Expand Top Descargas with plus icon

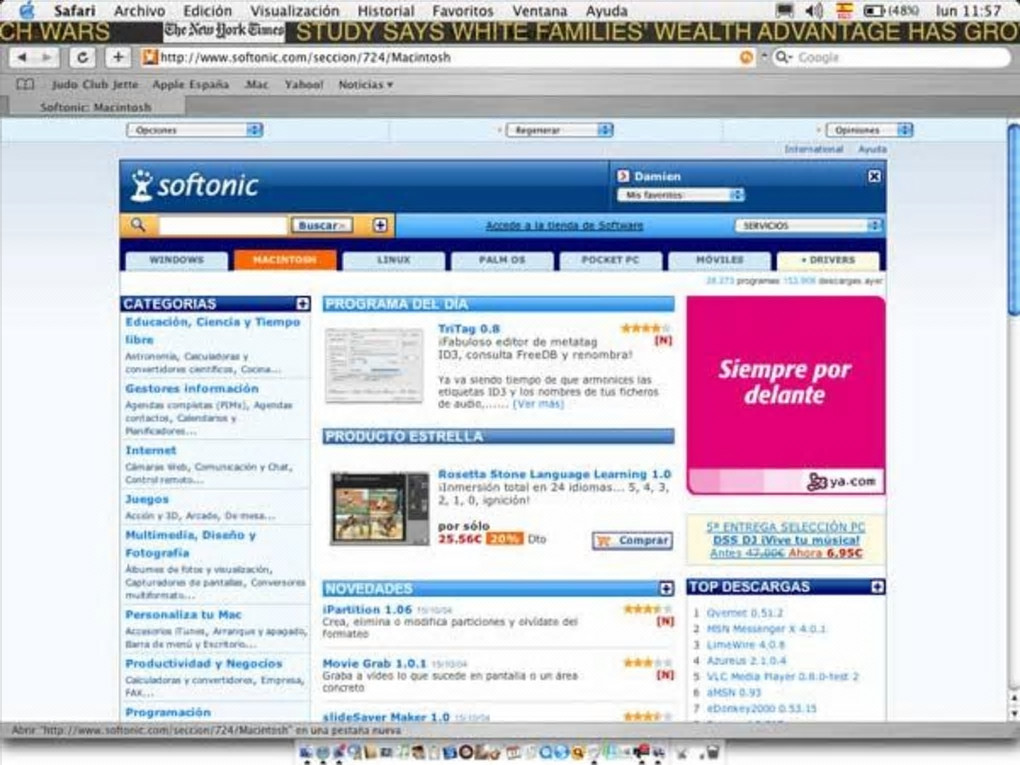877,587
